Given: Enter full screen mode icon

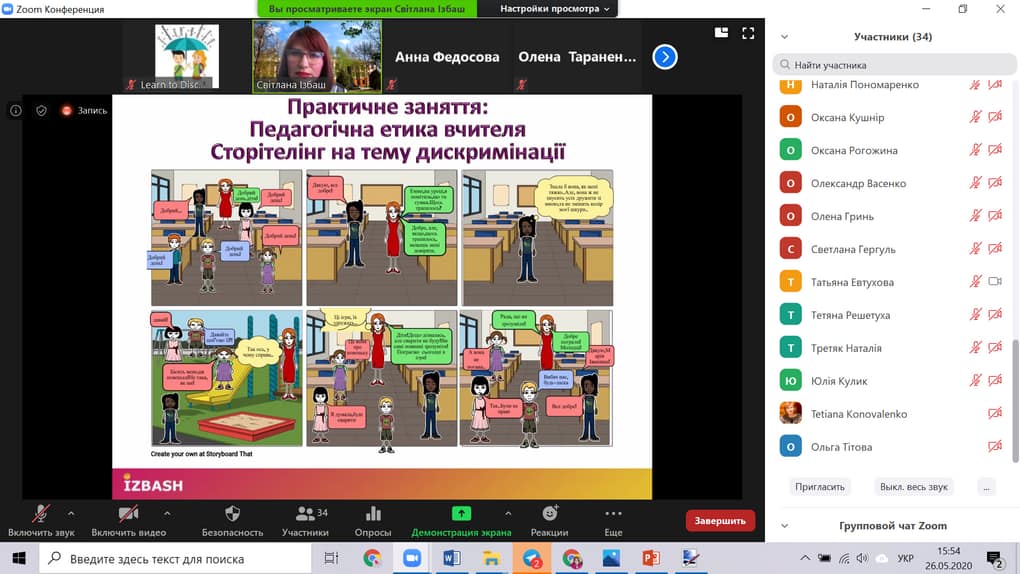Looking at the screenshot, I should [748, 33].
